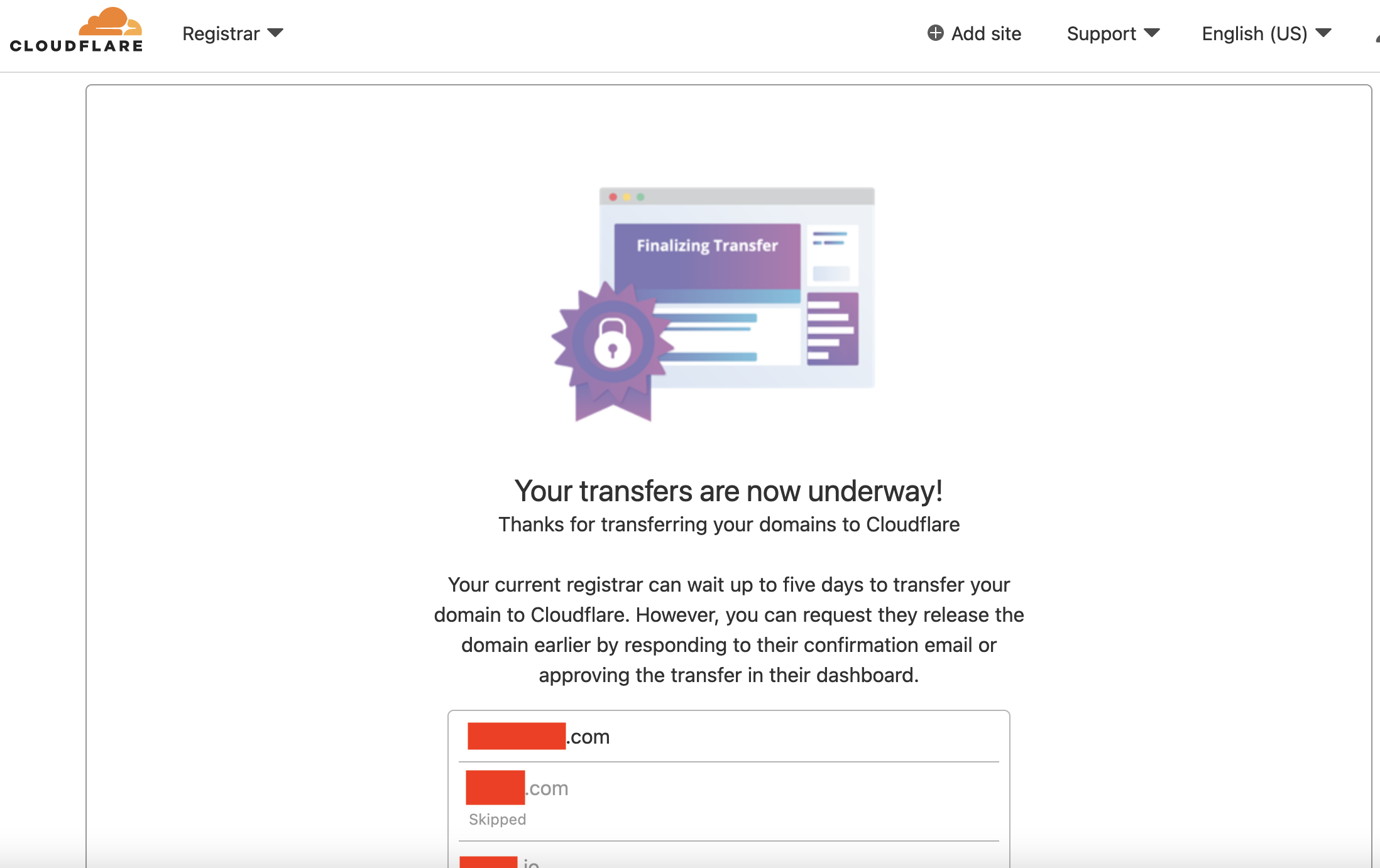Open the Registrar dropdown menu
Screen dimensions: 1380x868
click(x=233, y=33)
